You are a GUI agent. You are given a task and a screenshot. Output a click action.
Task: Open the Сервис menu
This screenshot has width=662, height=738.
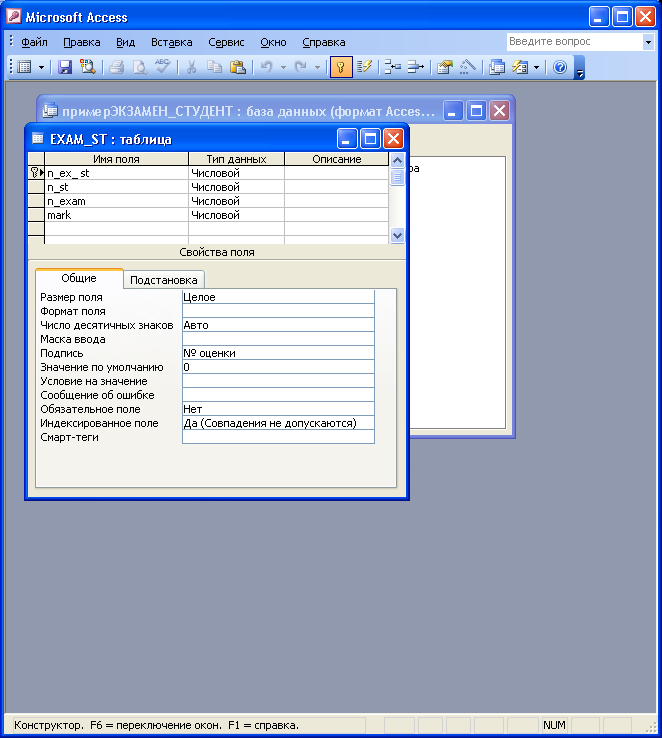(226, 42)
